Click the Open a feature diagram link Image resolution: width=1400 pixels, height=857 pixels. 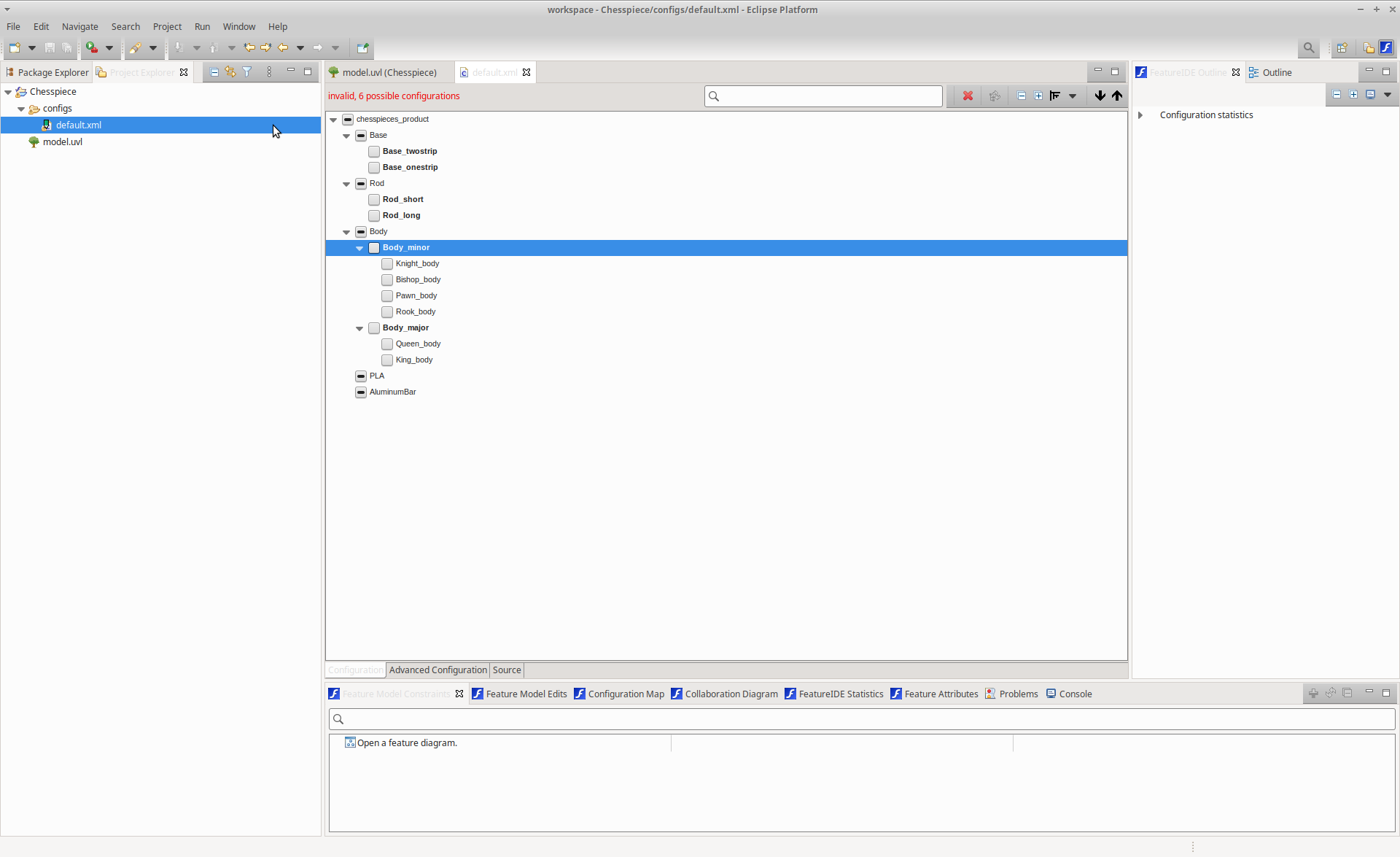coord(406,742)
